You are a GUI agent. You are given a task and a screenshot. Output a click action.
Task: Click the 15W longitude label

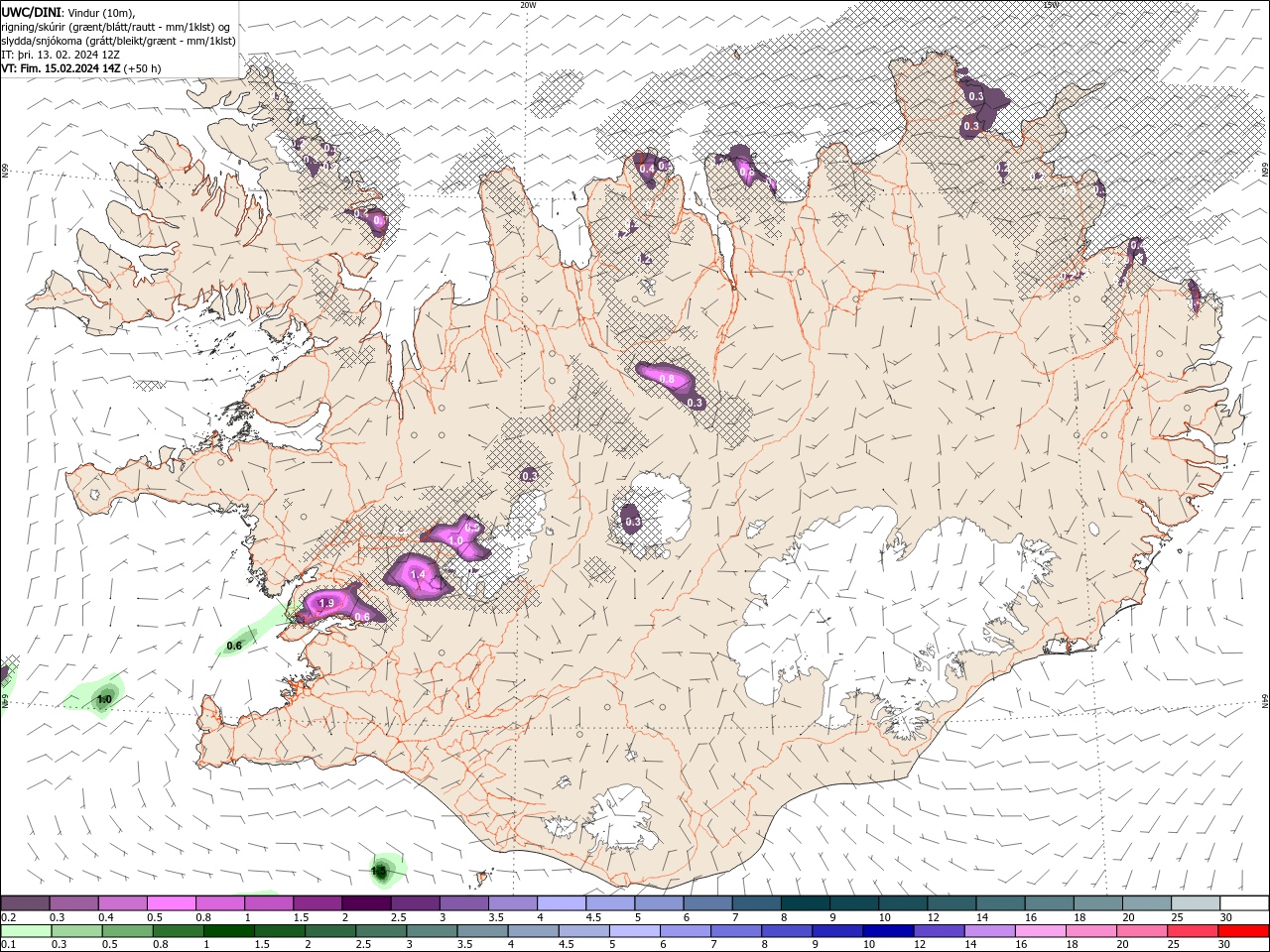[x=1051, y=5]
